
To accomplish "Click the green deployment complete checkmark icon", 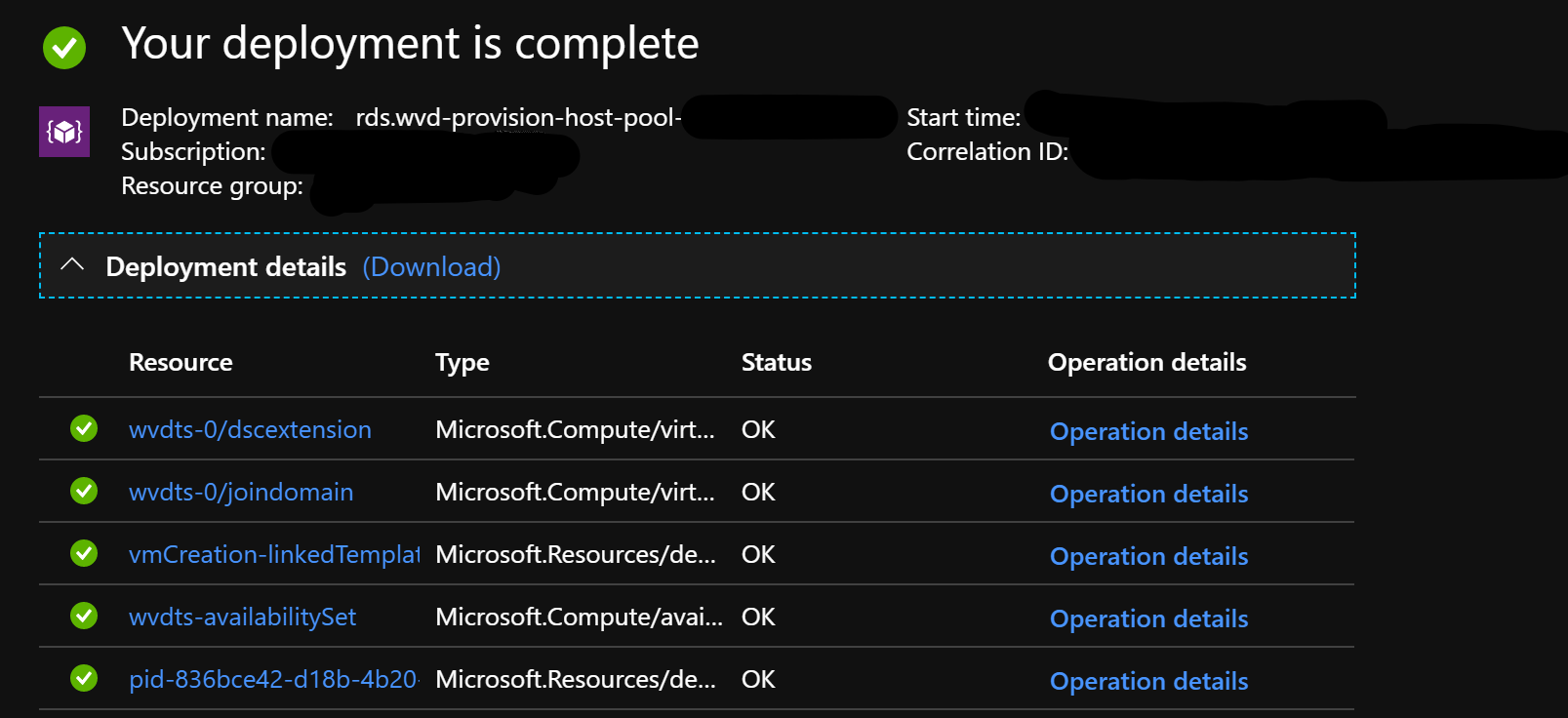I will coord(64,47).
